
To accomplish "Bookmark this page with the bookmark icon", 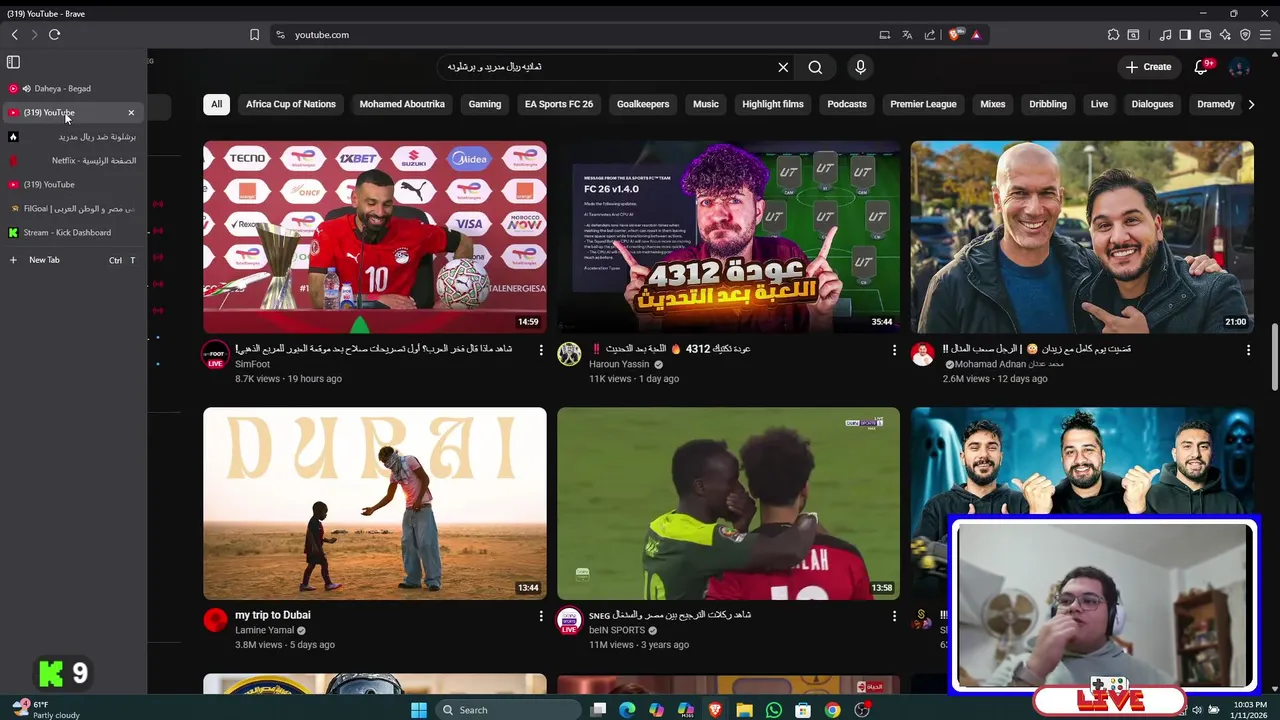I will [x=254, y=34].
